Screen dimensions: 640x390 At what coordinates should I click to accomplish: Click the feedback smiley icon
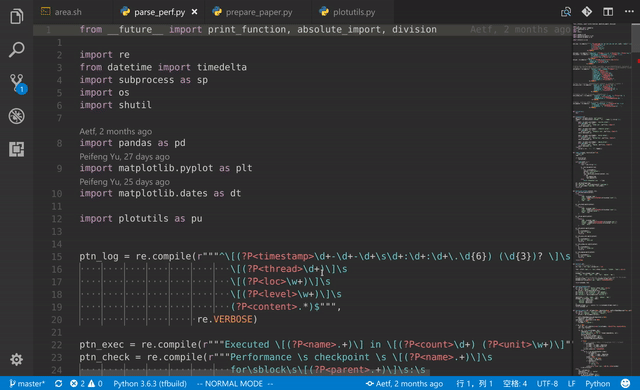click(x=625, y=383)
